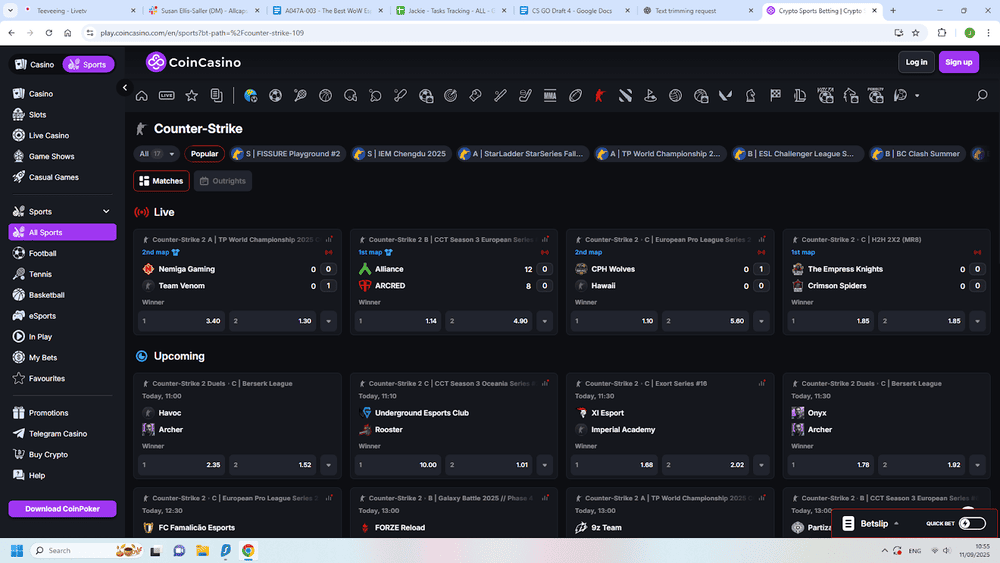The image size is (1000, 563).
Task: Select the table tennis paddle icon
Action: 375,96
